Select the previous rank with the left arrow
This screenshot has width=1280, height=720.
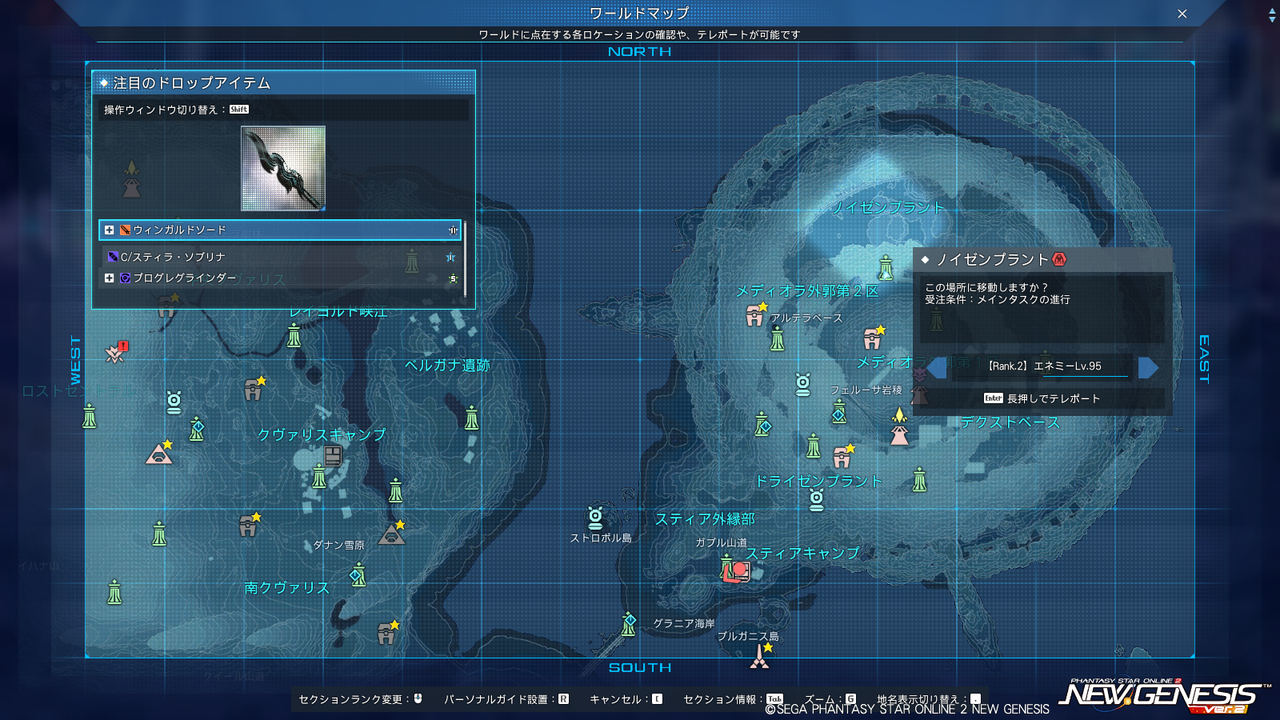[937, 367]
